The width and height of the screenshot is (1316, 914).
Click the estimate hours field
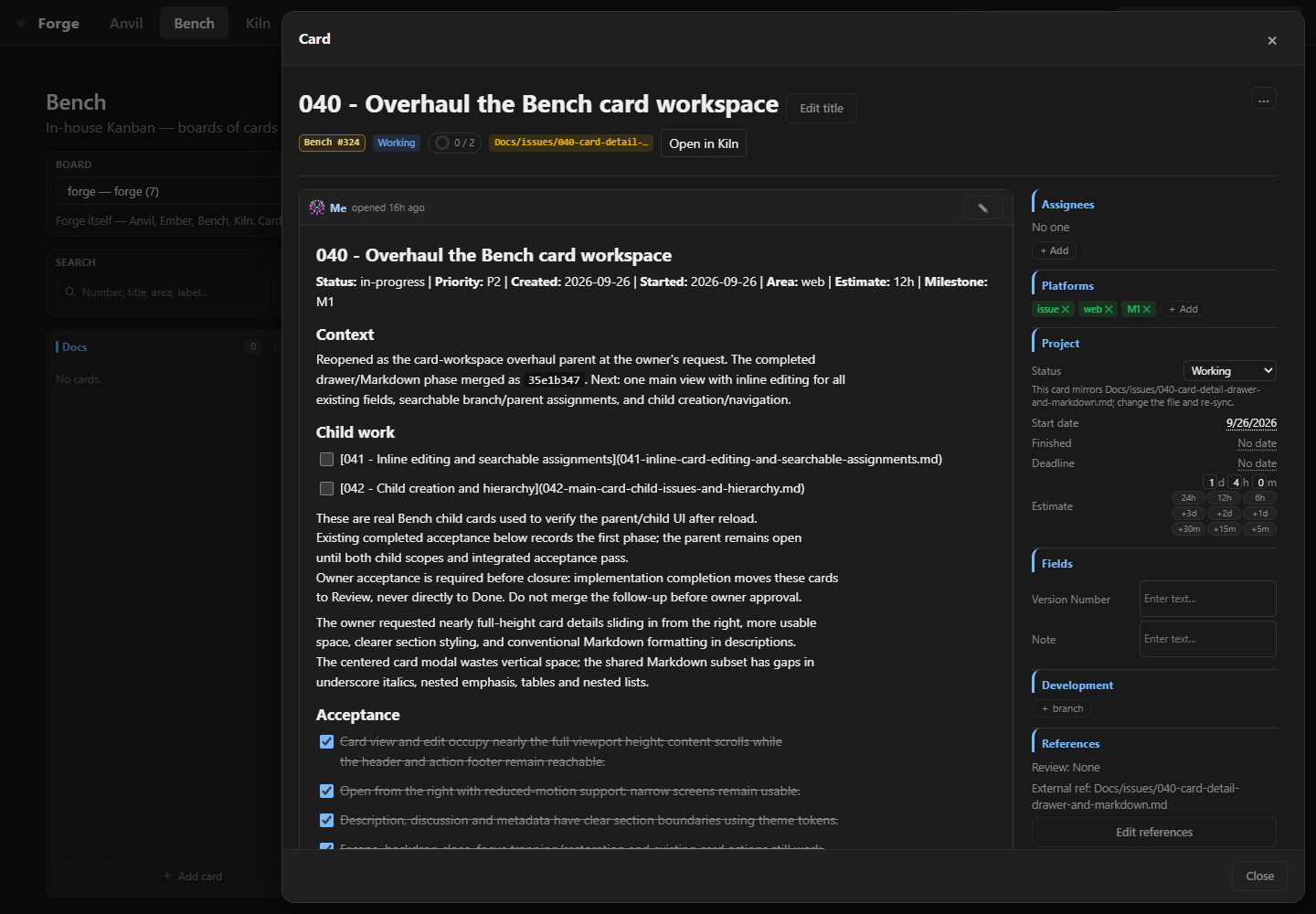tap(1236, 482)
